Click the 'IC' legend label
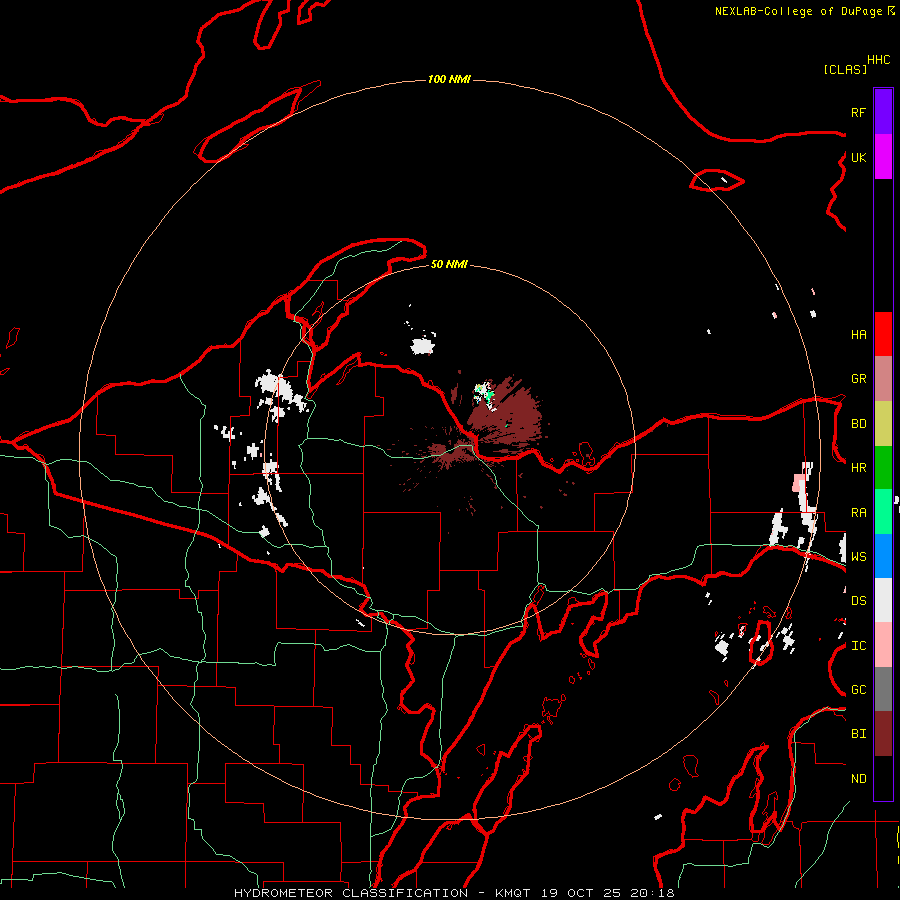 point(858,646)
